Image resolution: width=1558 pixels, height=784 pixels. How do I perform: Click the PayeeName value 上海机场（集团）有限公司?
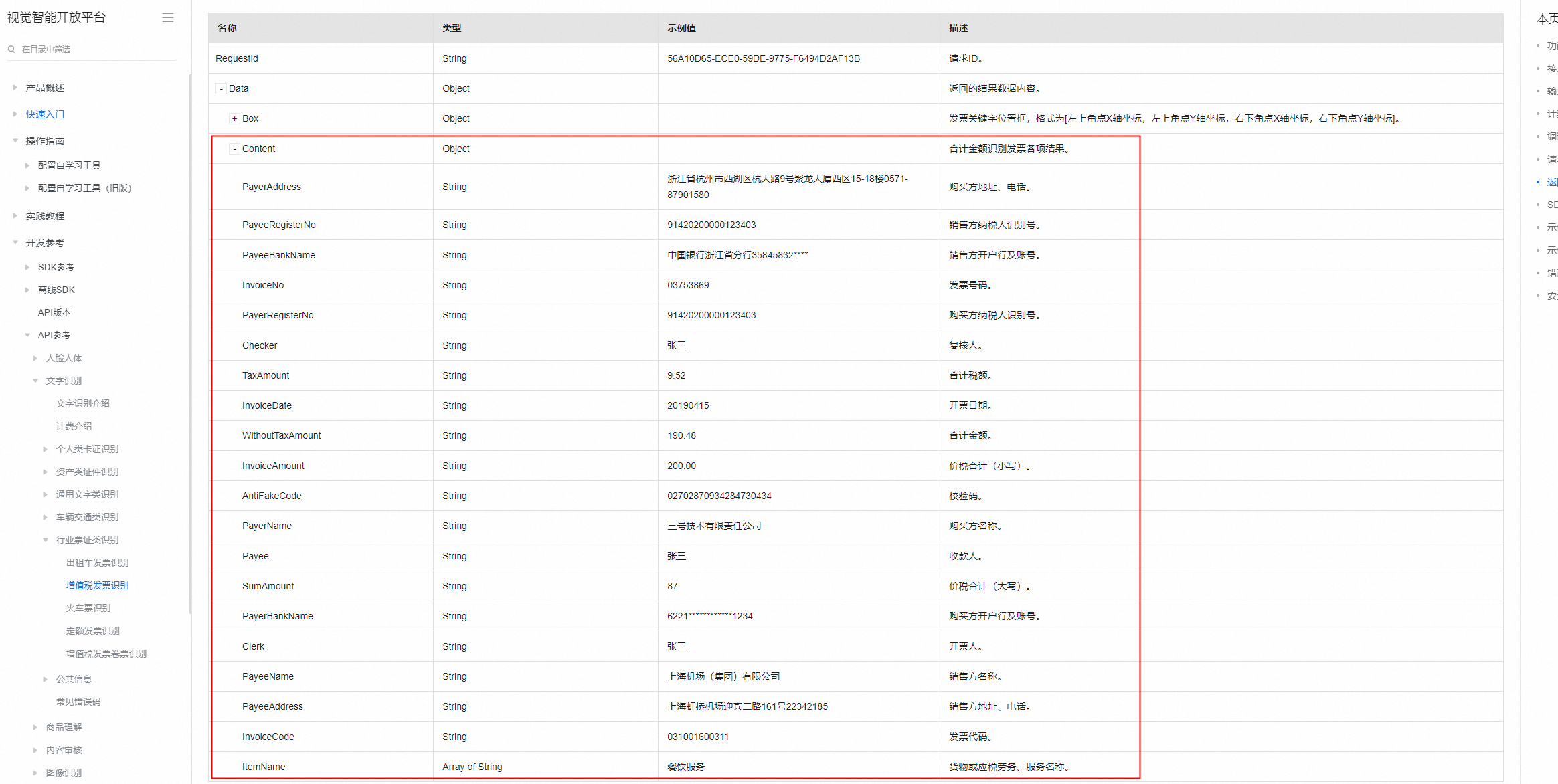[723, 676]
